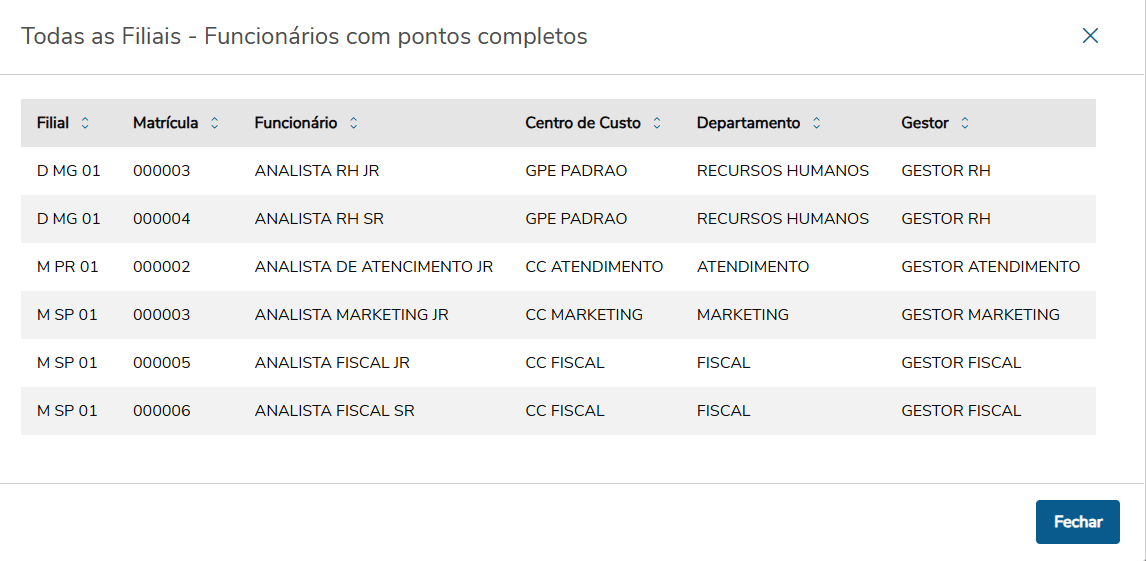Click the ANALISTA FISCAL JR entry
This screenshot has width=1146, height=561.
coord(332,363)
